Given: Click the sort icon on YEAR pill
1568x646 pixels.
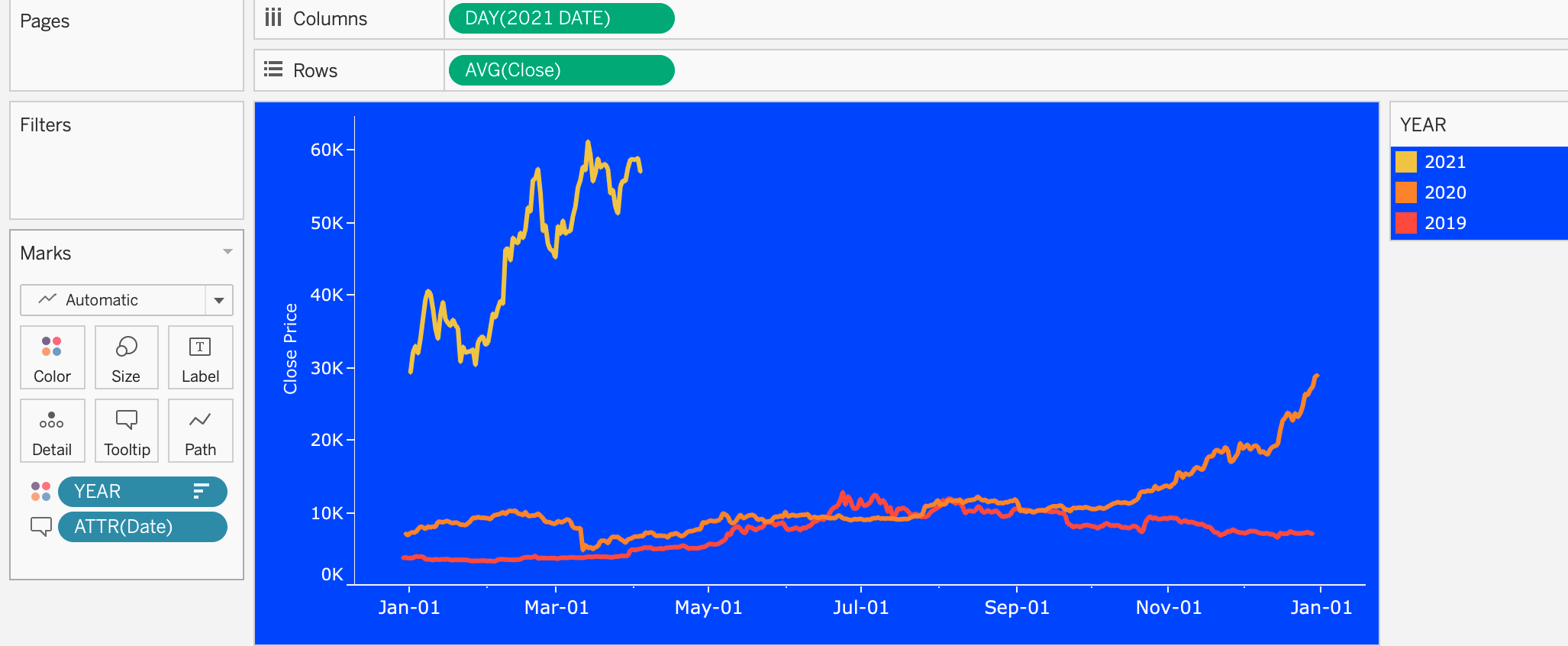Looking at the screenshot, I should point(201,491).
